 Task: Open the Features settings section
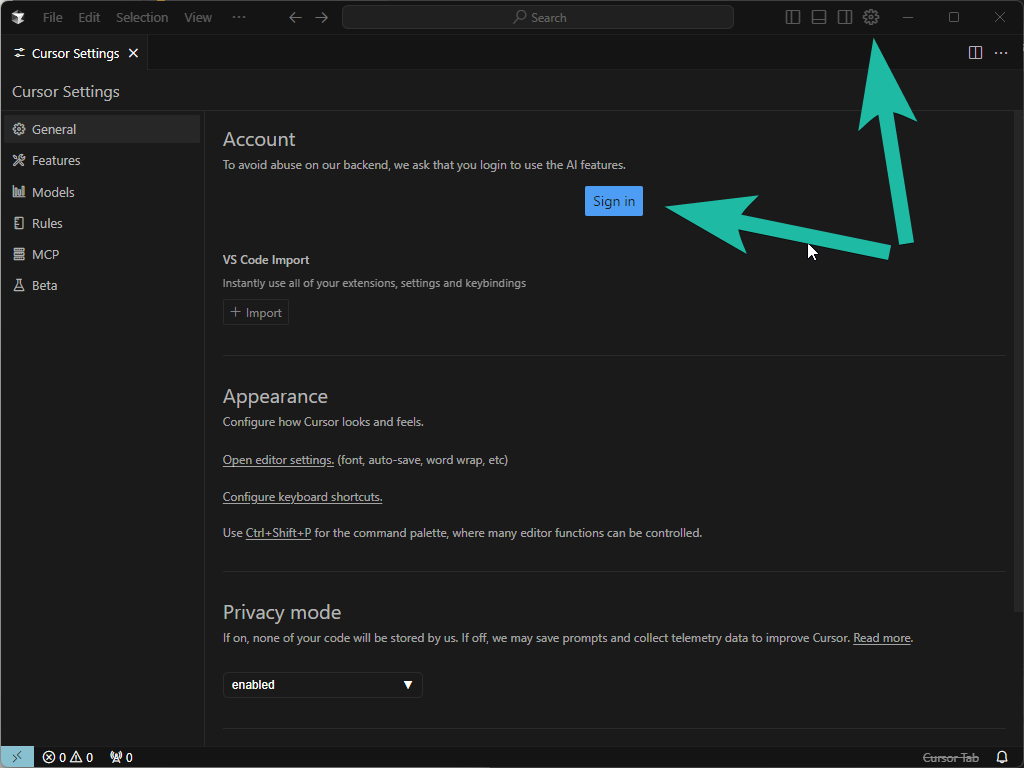tap(102, 161)
